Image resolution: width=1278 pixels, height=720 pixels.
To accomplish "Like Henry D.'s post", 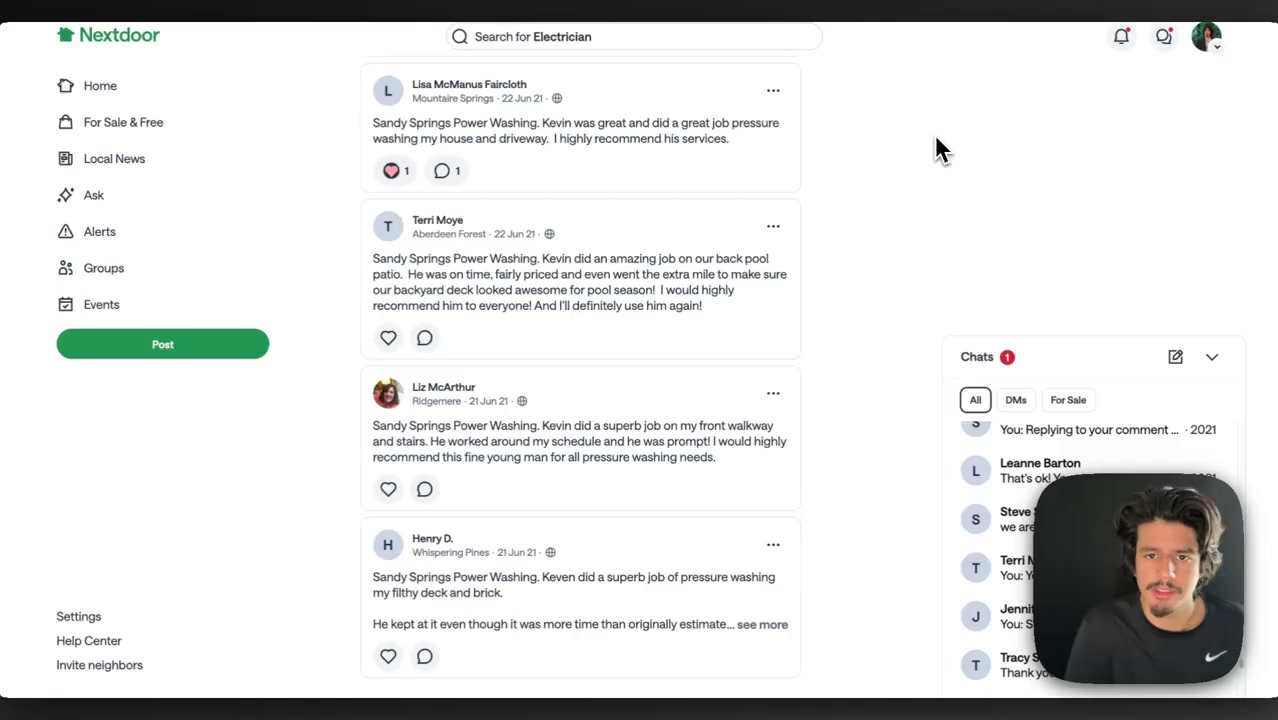I will pyautogui.click(x=388, y=656).
